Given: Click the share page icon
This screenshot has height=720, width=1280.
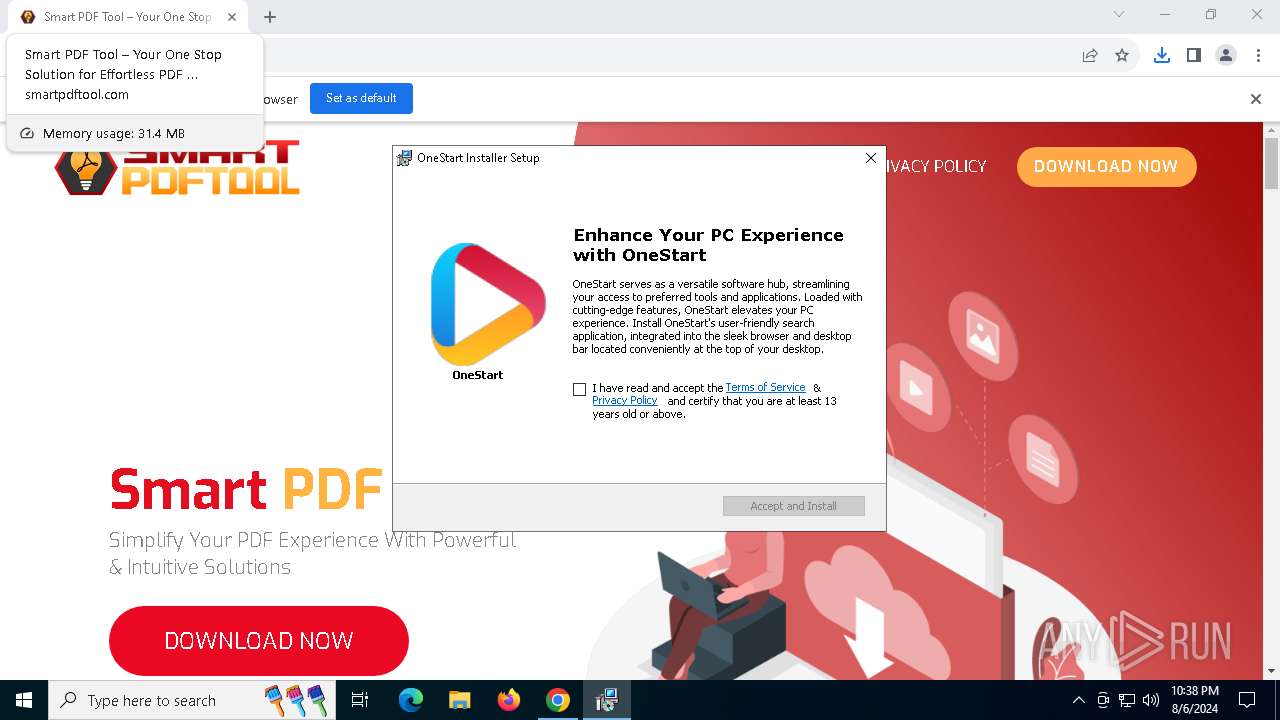Looking at the screenshot, I should point(1090,56).
